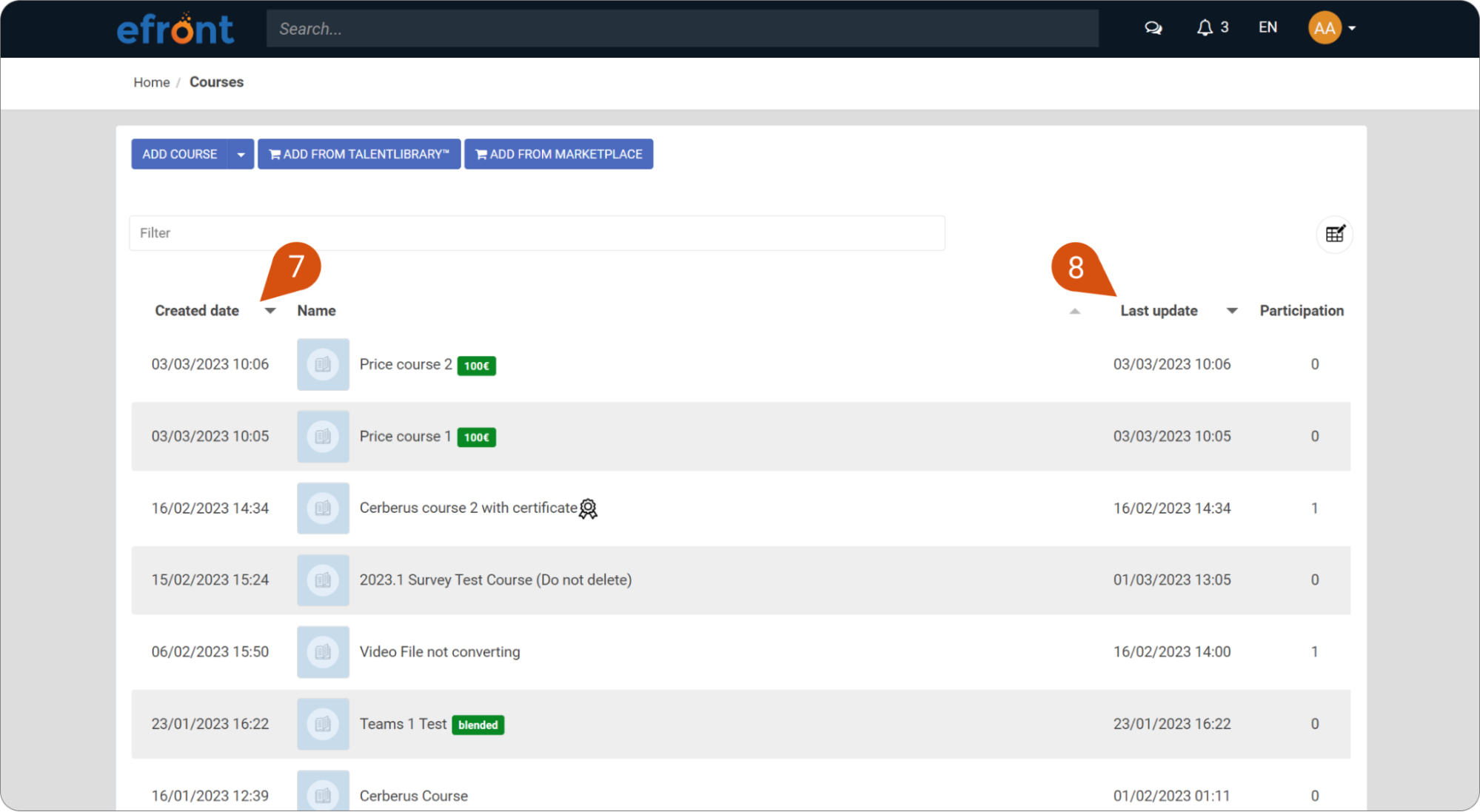Click the efront logo

tap(175, 29)
